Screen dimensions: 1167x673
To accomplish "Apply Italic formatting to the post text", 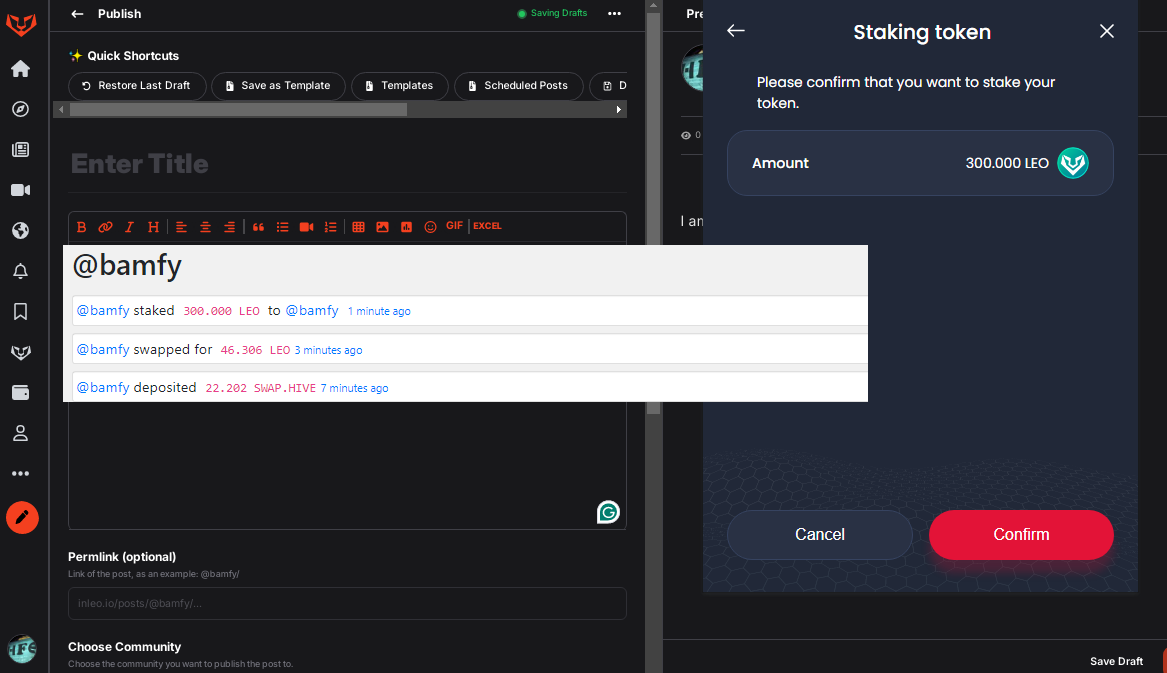I will tap(129, 226).
